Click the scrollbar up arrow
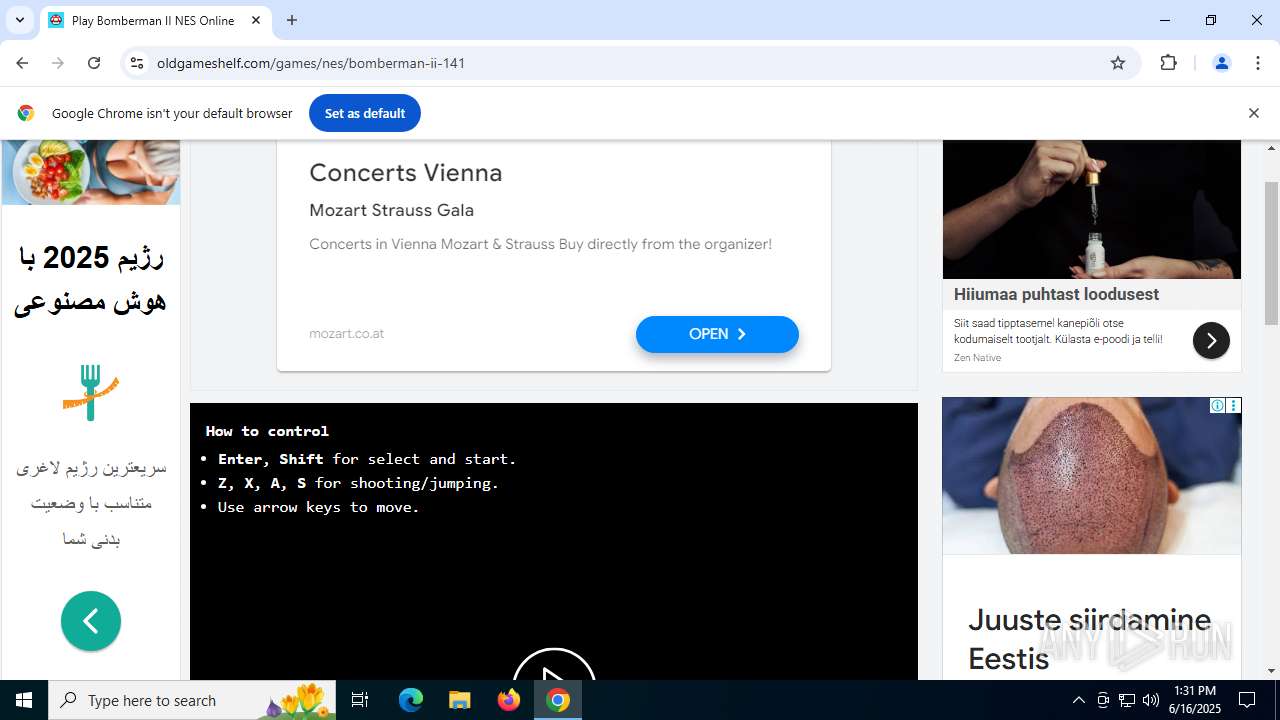The width and height of the screenshot is (1280, 720). pos(1271,148)
